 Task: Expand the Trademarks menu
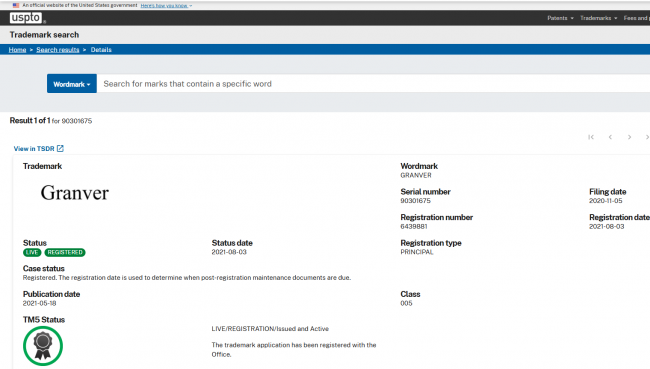[599, 18]
